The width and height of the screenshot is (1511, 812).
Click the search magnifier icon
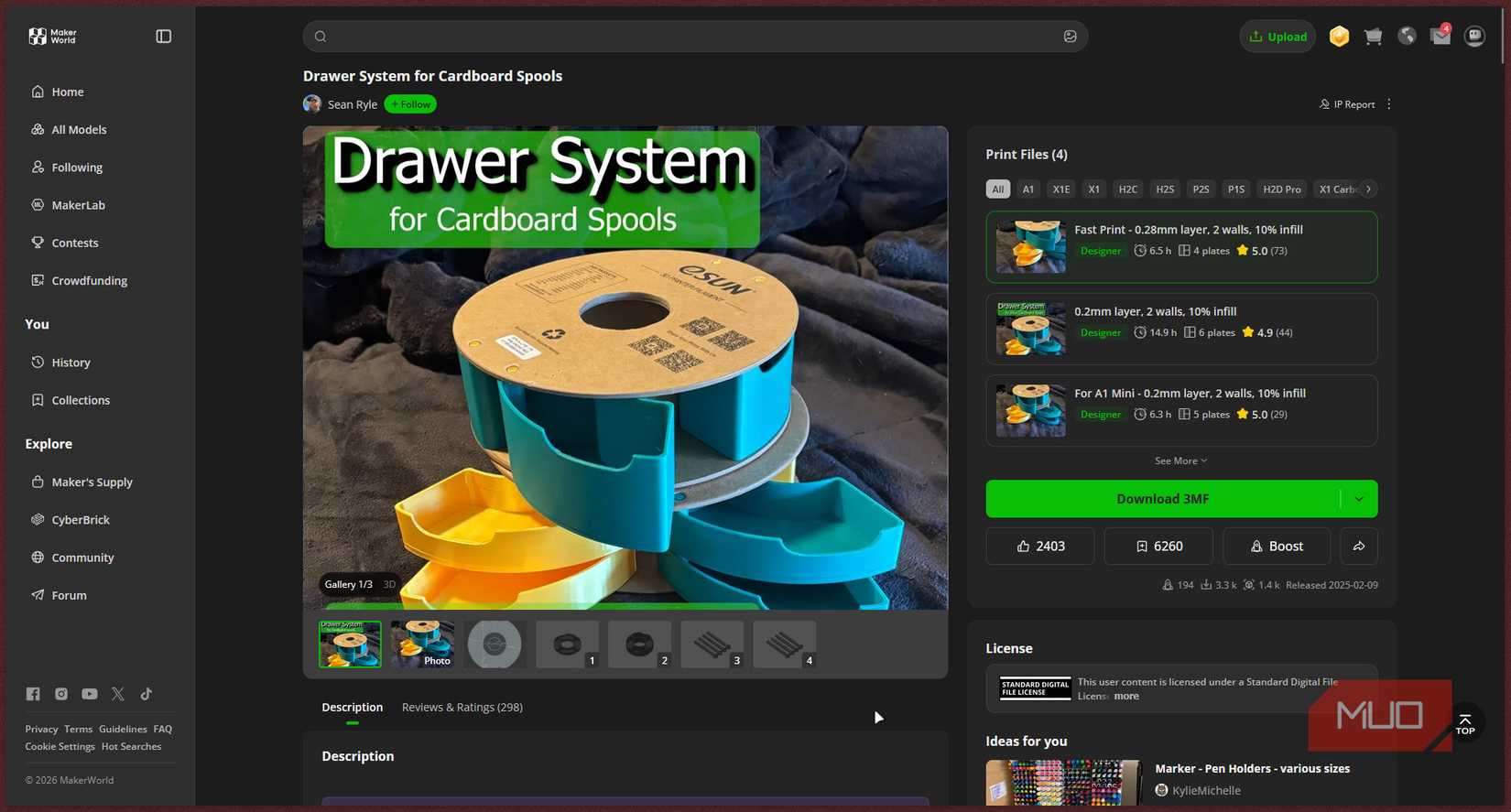pos(321,37)
